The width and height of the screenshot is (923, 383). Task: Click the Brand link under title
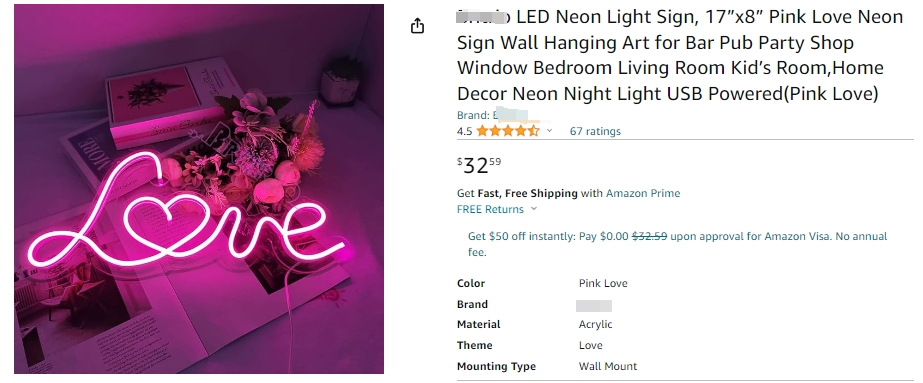[x=492, y=115]
